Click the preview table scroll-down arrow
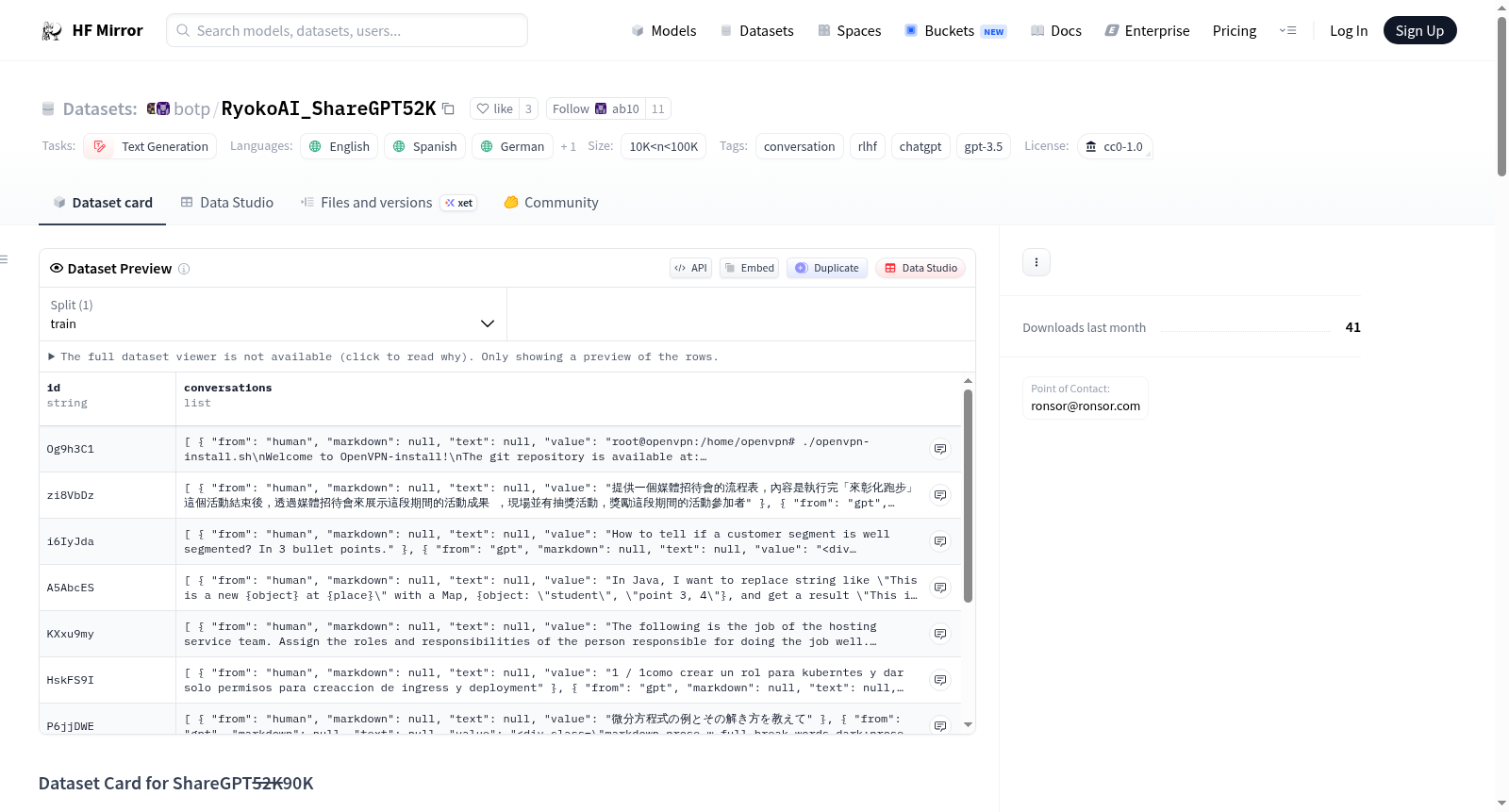 [x=968, y=725]
